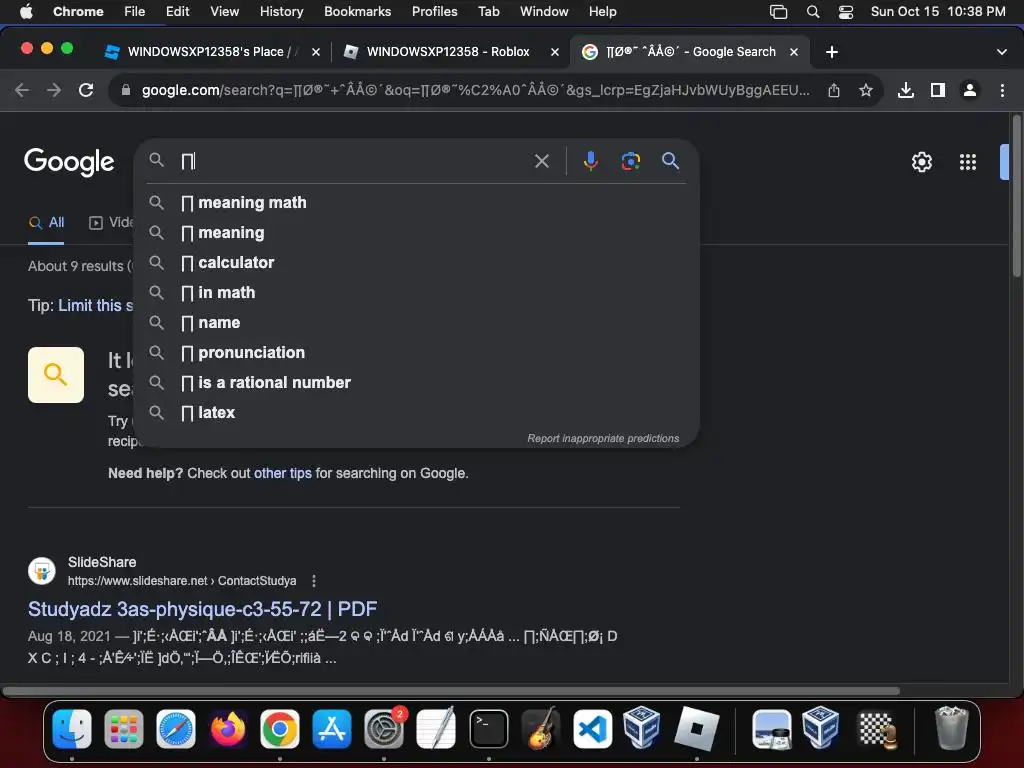
Task: Open Safari from the Dock
Action: 176,728
